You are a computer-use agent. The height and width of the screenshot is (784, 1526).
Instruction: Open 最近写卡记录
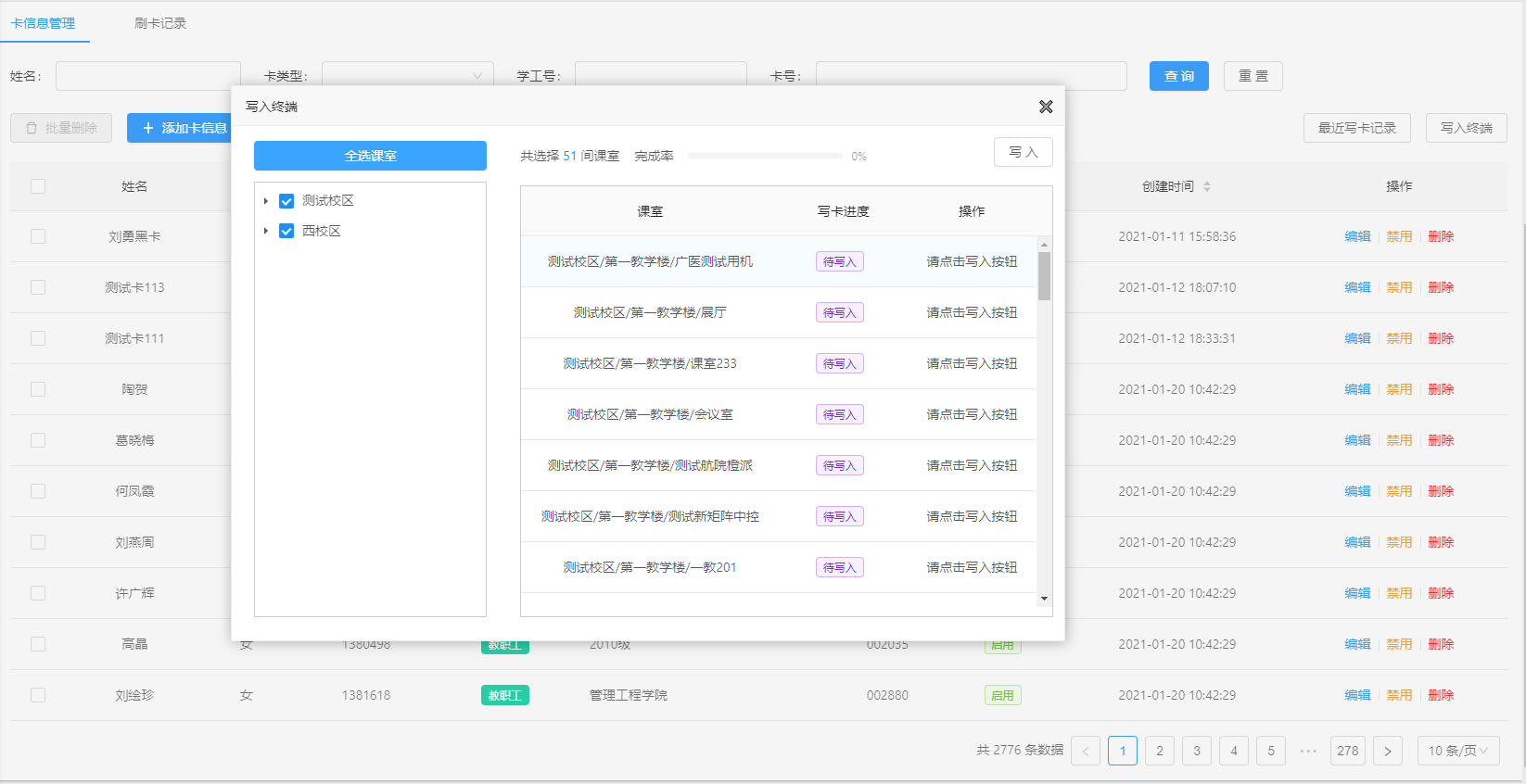1357,128
